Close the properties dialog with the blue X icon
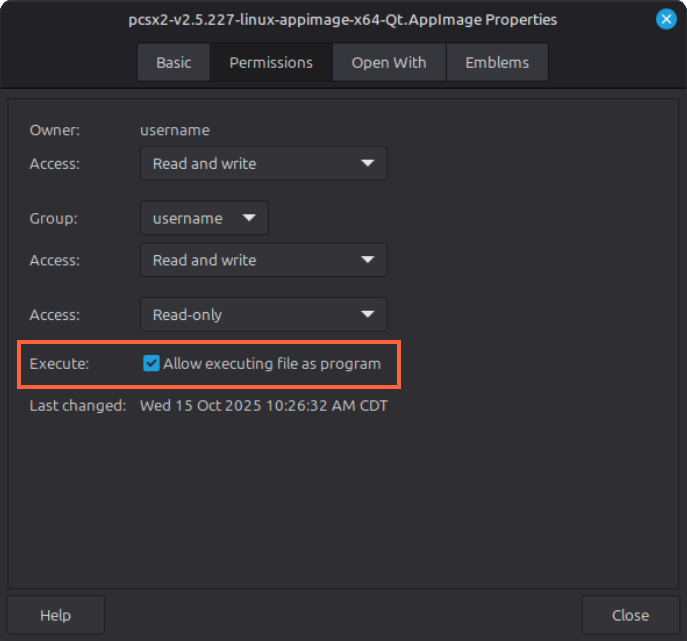Viewport: 687px width, 641px height. click(666, 19)
